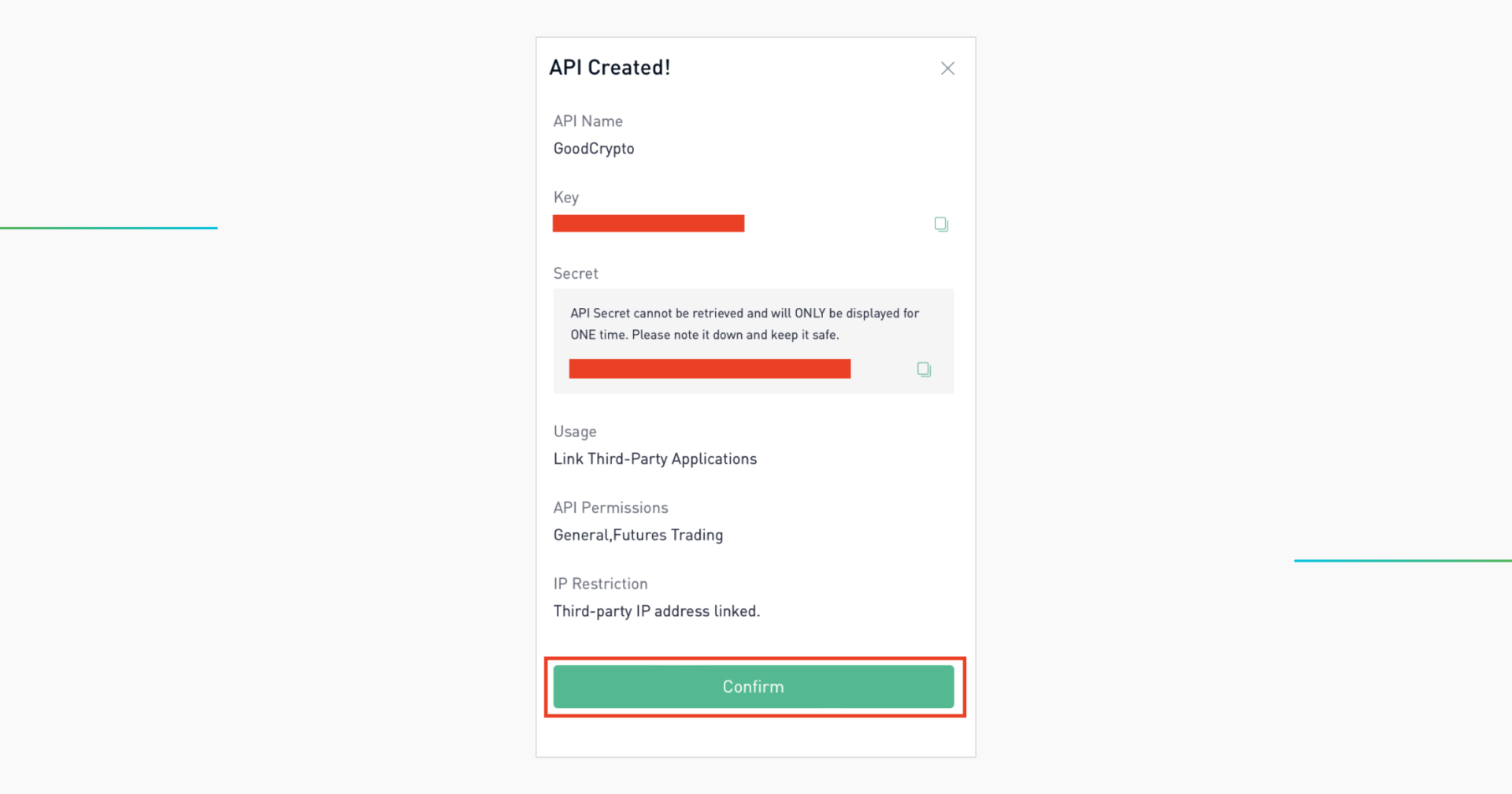Click the "IP Restriction" label
1512x794 pixels.
point(600,584)
